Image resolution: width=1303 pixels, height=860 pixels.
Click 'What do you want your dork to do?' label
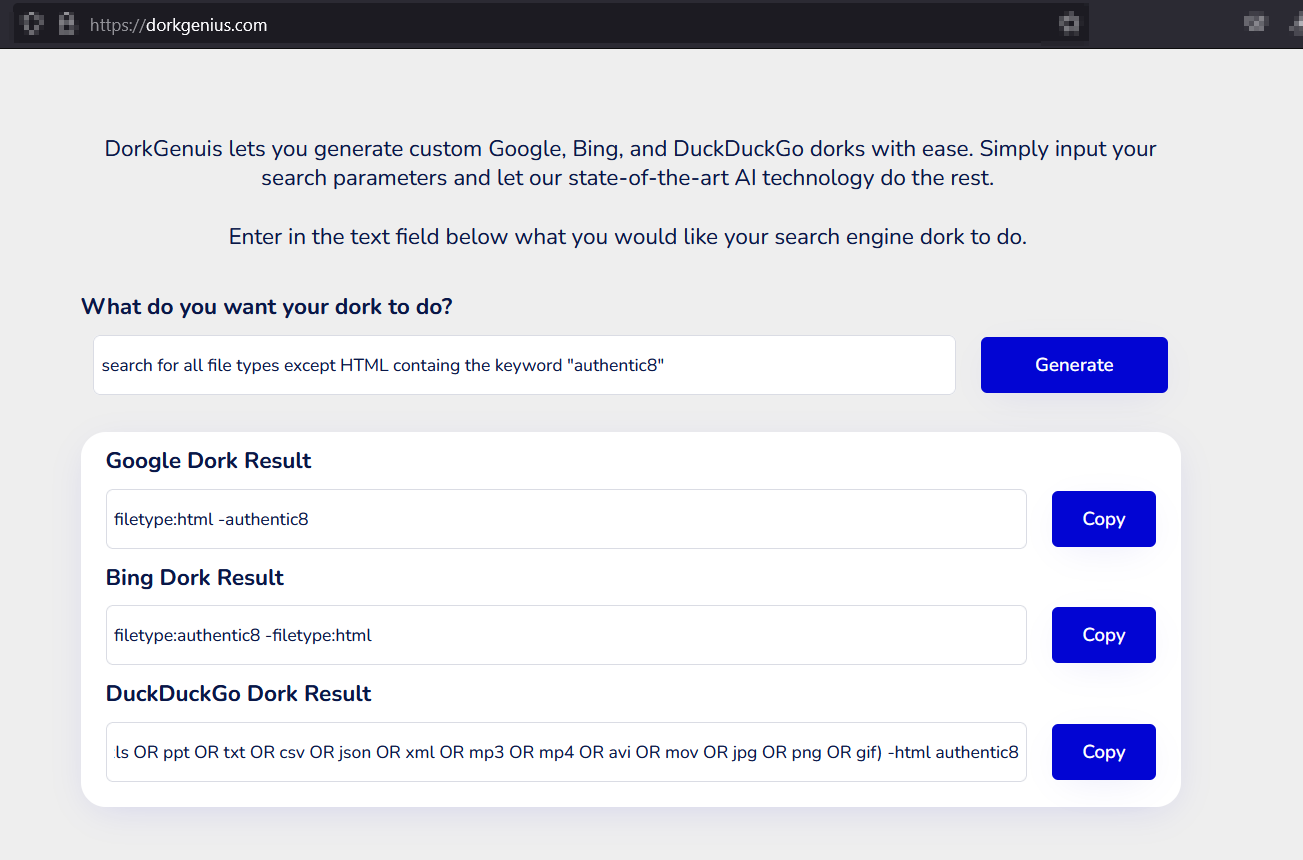point(267,307)
